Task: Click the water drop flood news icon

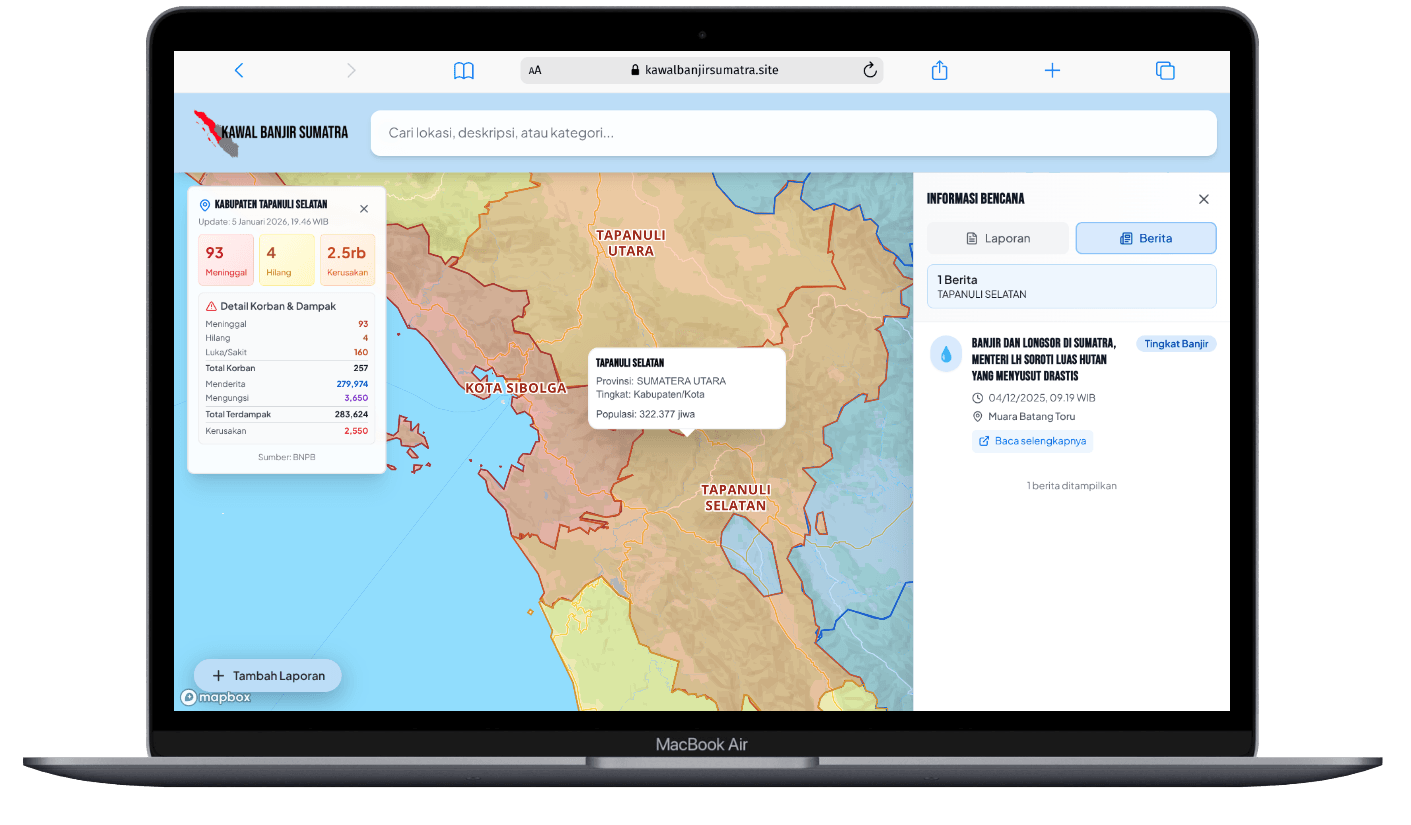Action: 945,354
